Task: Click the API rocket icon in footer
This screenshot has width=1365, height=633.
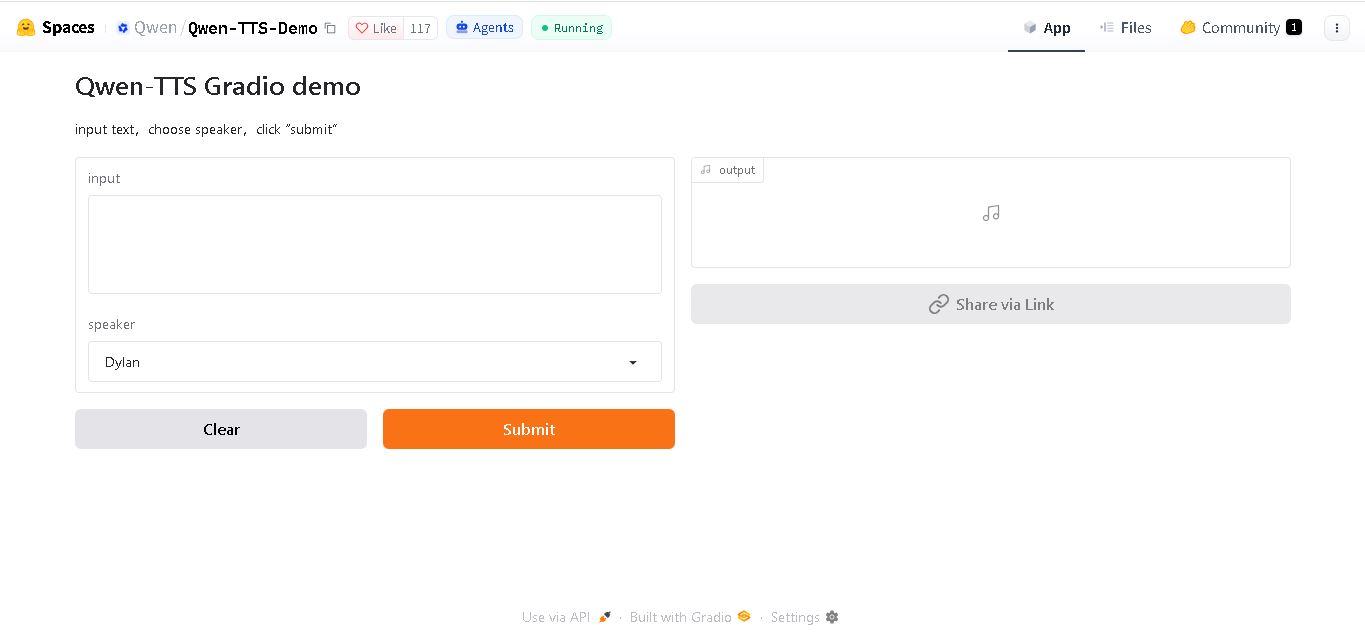Action: pos(604,617)
